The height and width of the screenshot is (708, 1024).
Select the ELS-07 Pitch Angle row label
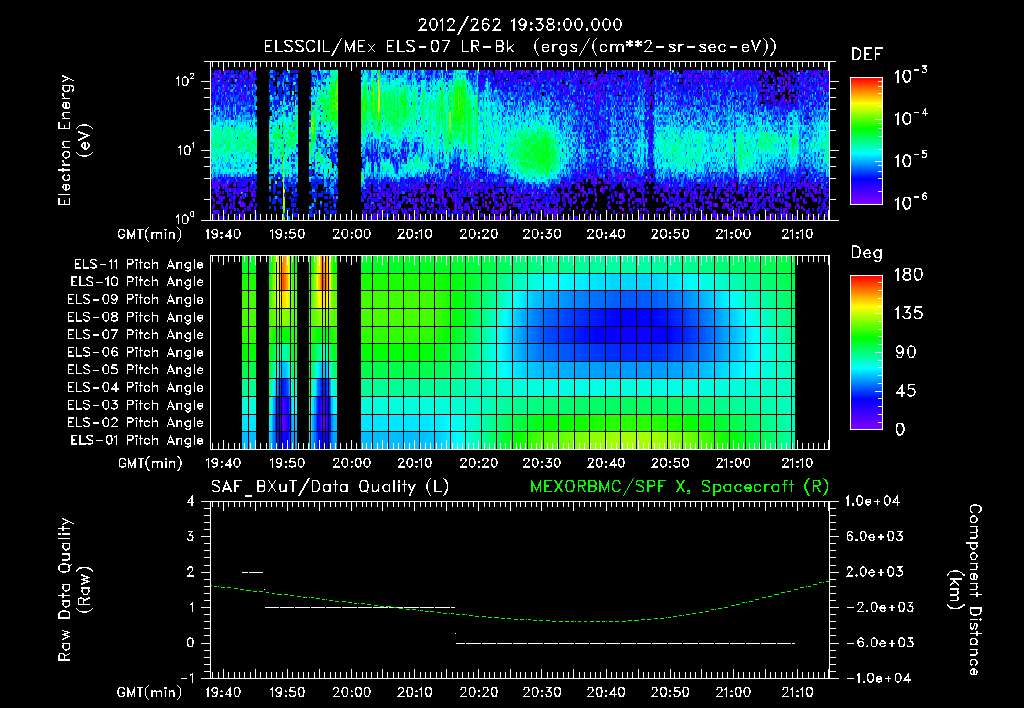[x=135, y=334]
